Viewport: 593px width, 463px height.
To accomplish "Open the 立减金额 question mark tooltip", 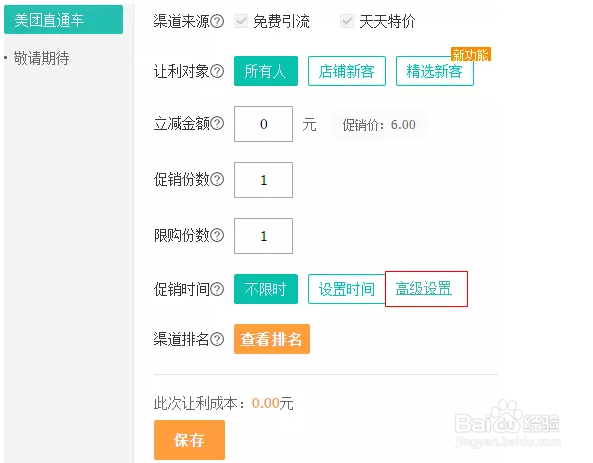I will [x=217, y=123].
